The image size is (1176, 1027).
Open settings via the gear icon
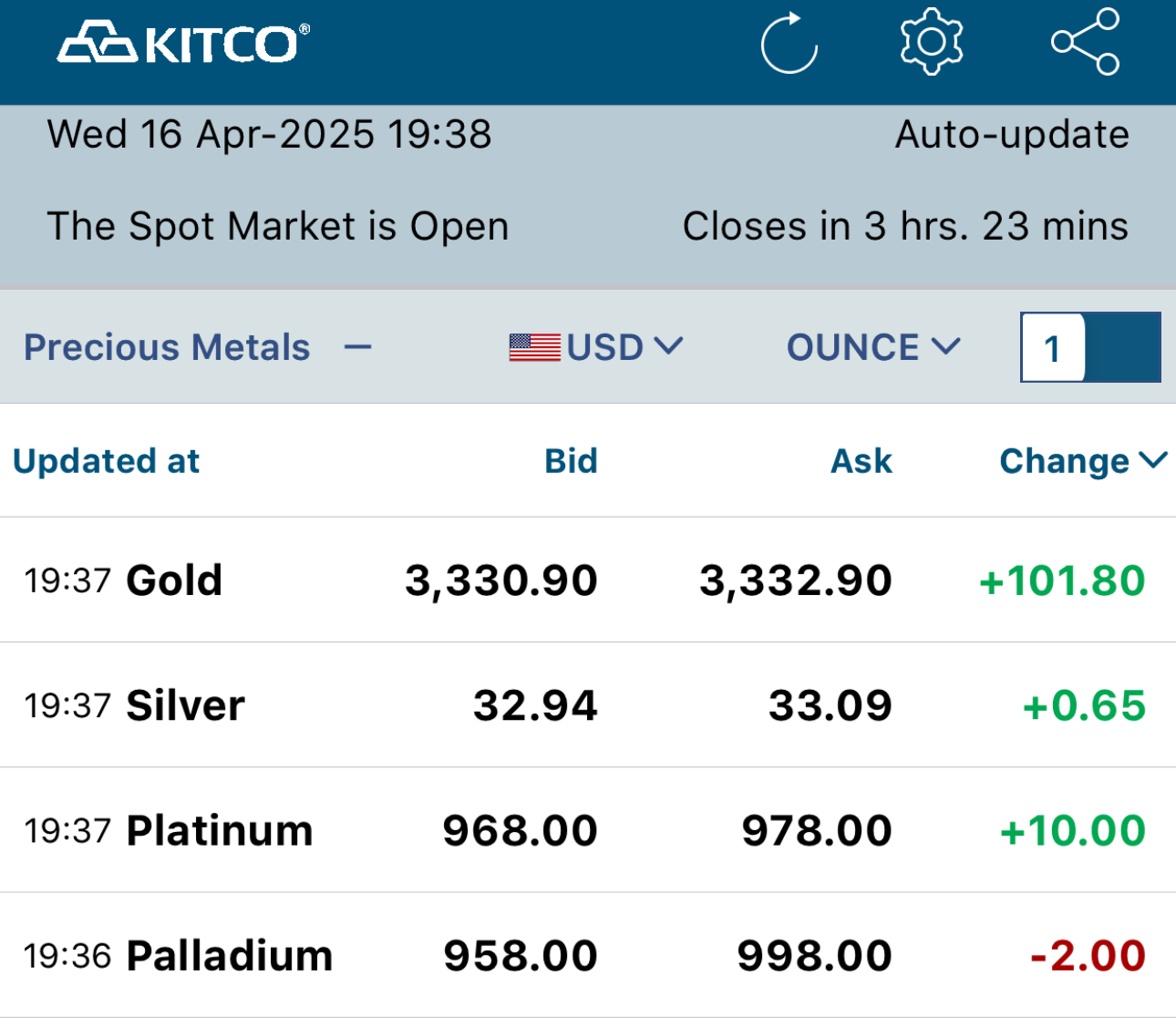pos(931,42)
